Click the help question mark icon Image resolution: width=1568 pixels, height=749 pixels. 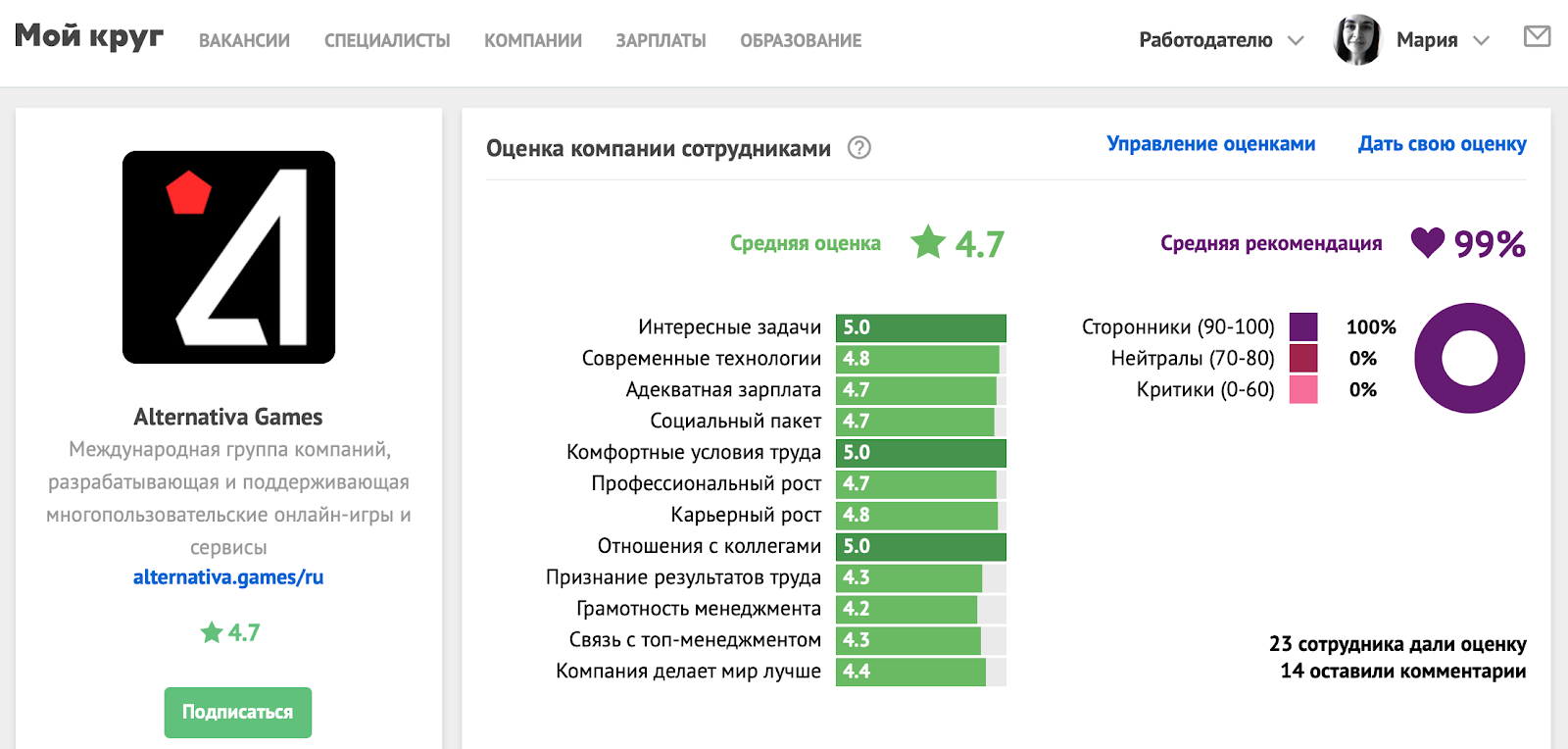pyautogui.click(x=859, y=148)
